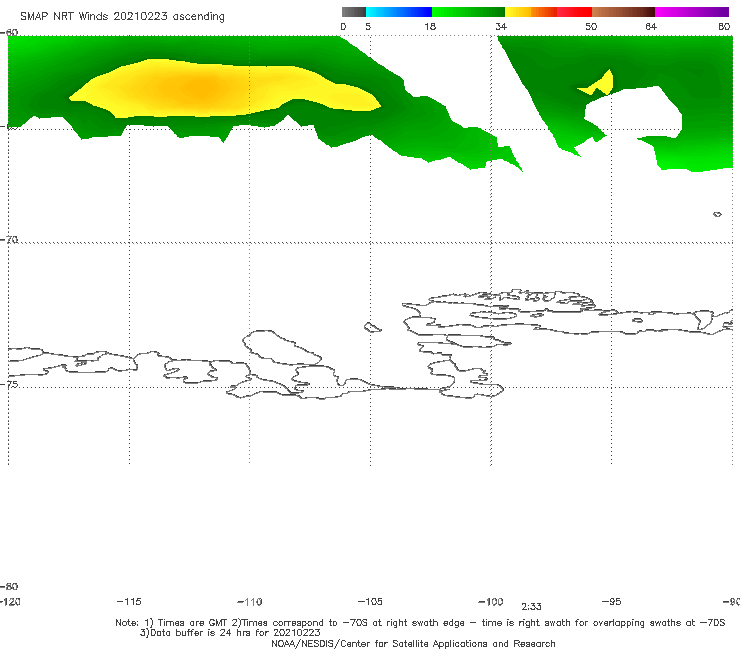Click the '5' label under the color bar

pos(368,26)
